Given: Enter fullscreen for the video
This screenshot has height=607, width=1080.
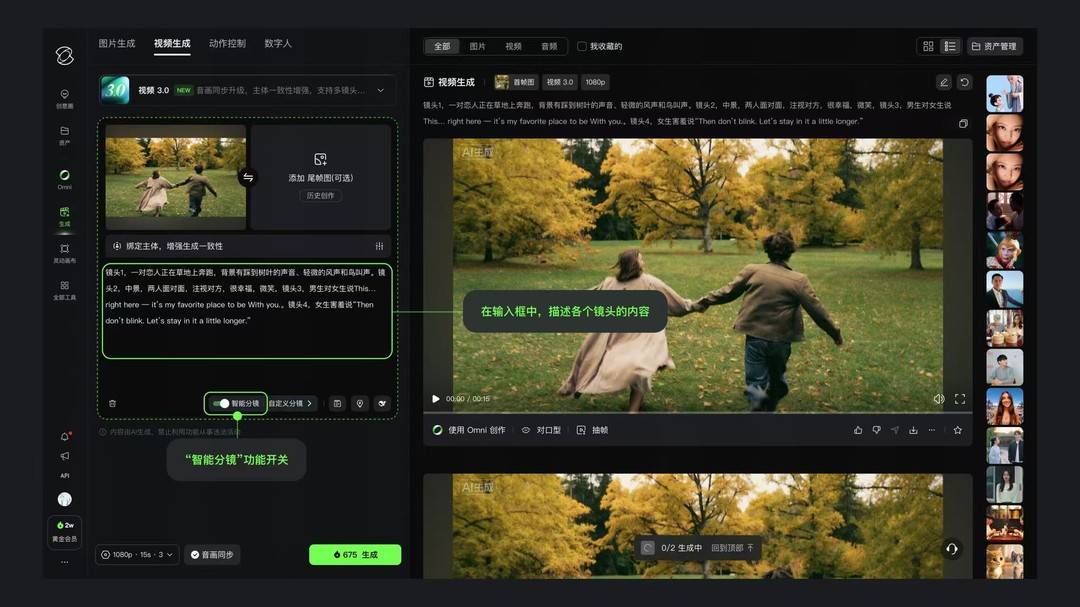Looking at the screenshot, I should click(960, 399).
